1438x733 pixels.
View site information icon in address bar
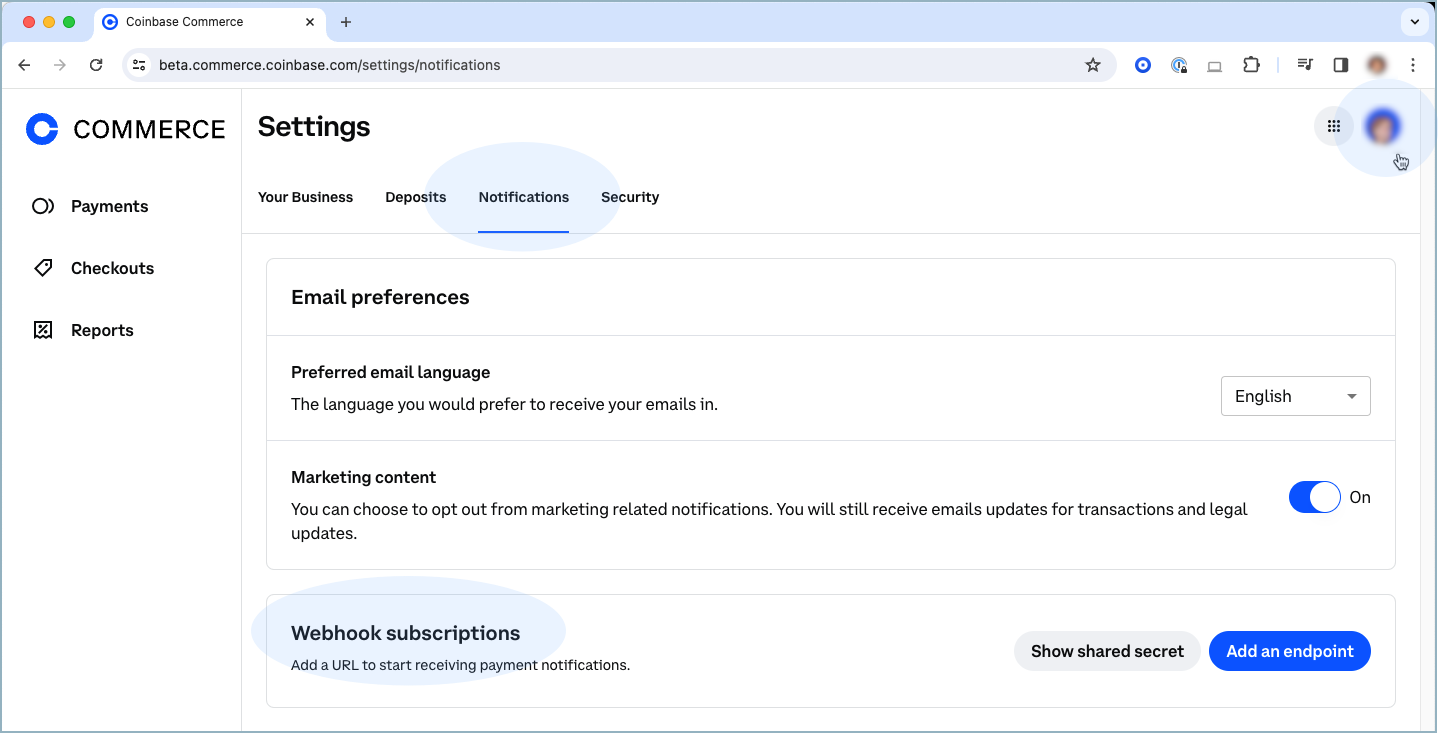click(x=140, y=65)
